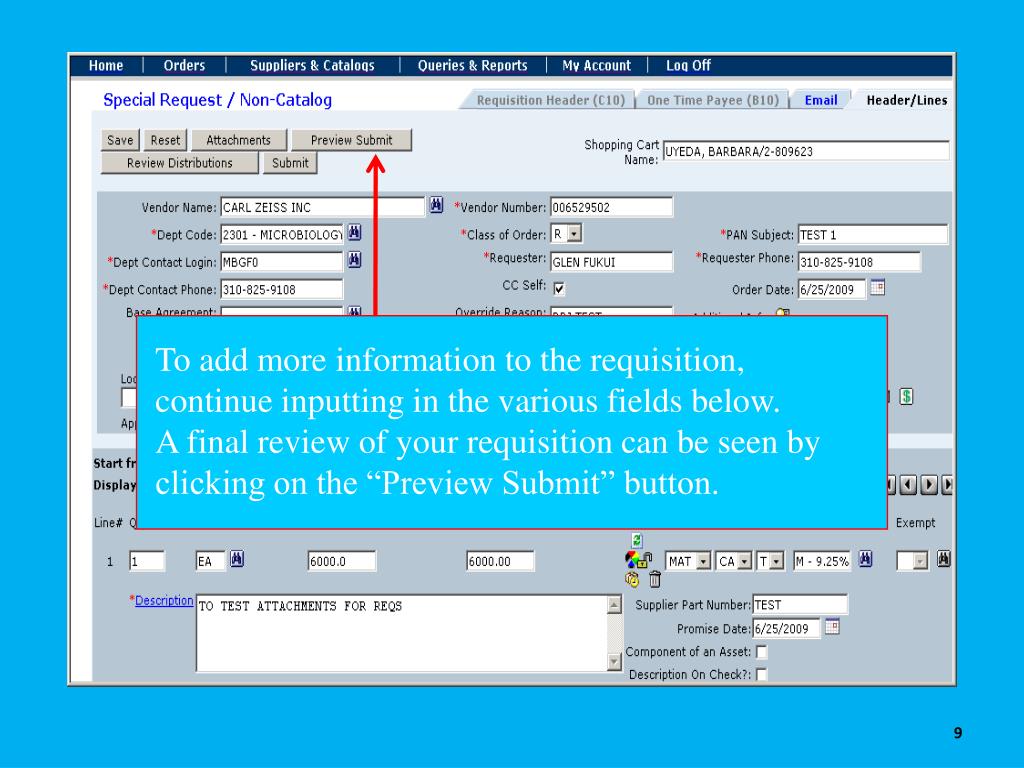This screenshot has width=1024, height=768.
Task: Open the Exempt dropdown on line 1
Action: (x=912, y=561)
